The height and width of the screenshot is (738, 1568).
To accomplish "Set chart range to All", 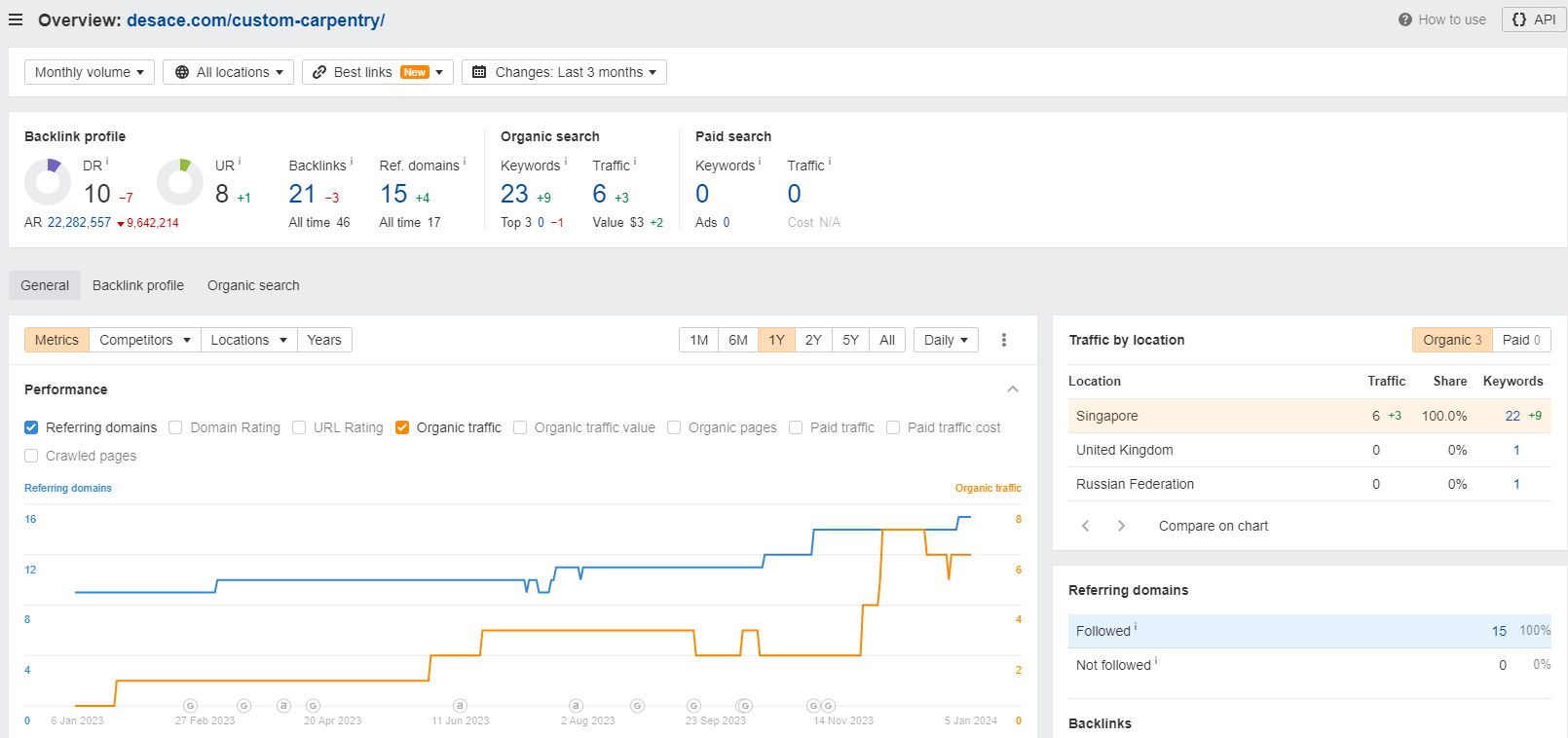I will 887,340.
